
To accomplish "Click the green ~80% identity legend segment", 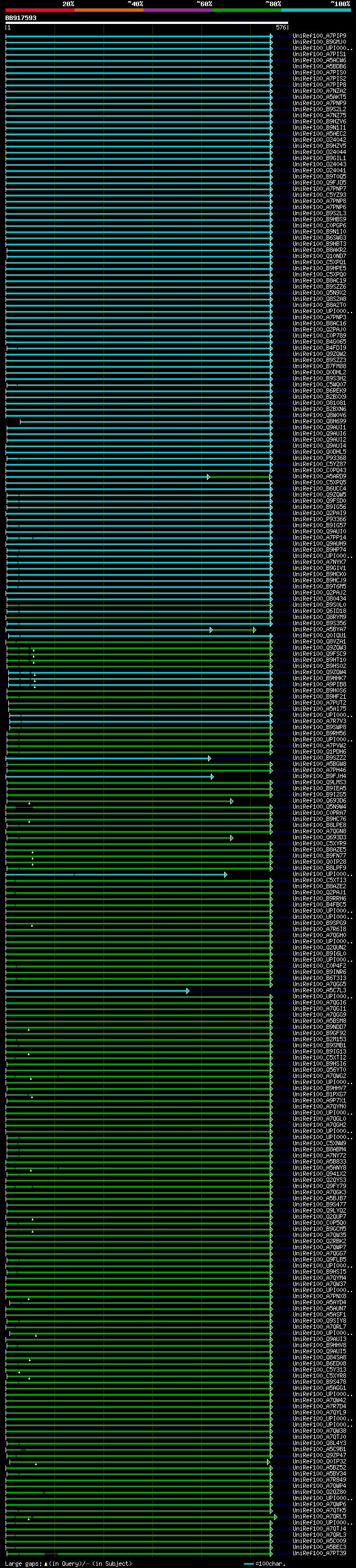I will point(247,10).
